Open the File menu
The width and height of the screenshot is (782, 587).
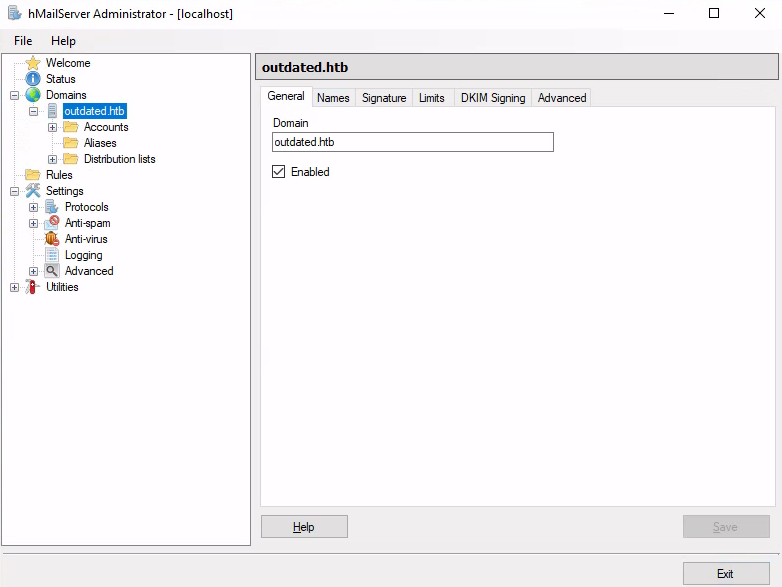[23, 41]
